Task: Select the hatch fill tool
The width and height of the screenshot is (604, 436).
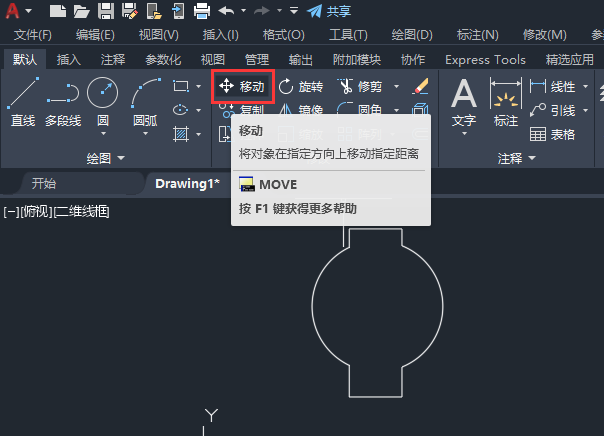Action: pyautogui.click(x=181, y=134)
